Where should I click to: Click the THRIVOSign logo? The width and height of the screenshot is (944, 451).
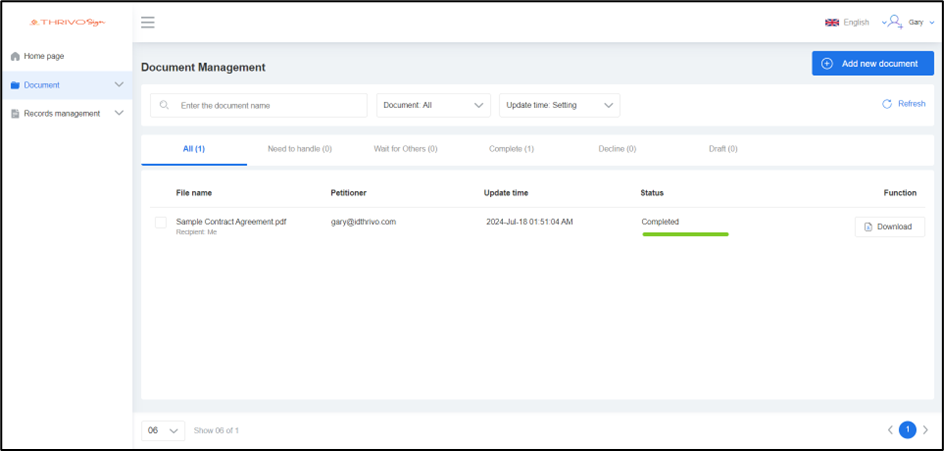[x=68, y=22]
